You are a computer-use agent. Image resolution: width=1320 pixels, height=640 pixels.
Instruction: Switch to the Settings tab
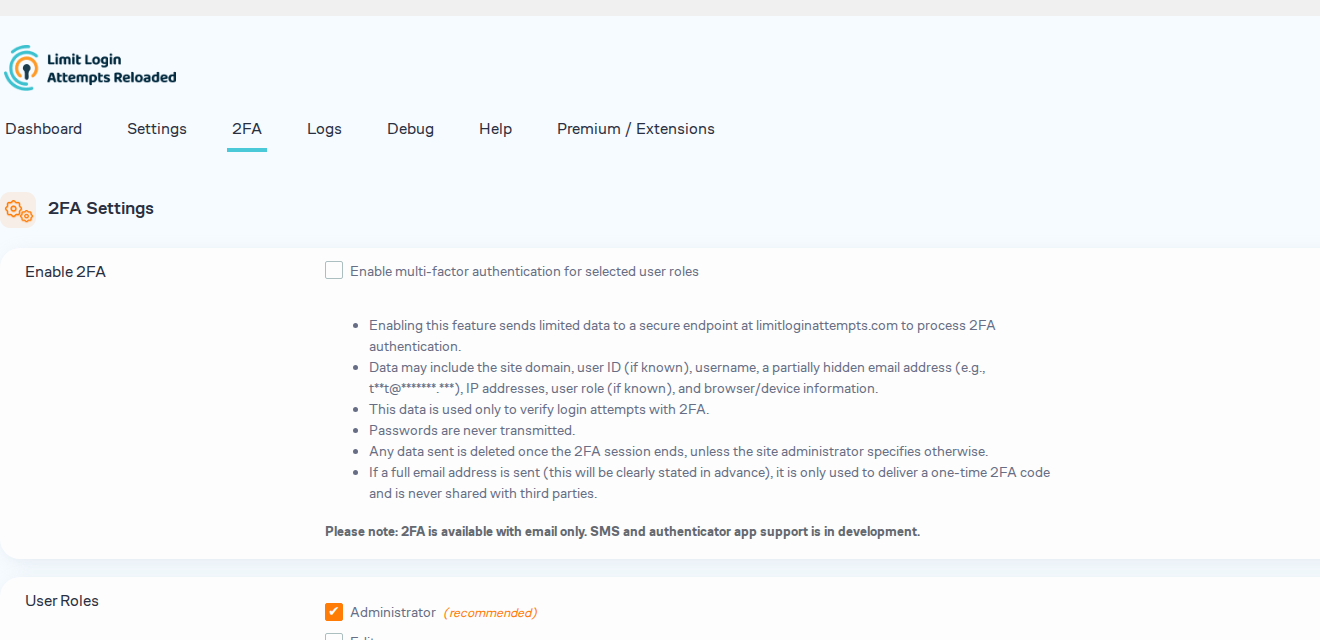[157, 129]
